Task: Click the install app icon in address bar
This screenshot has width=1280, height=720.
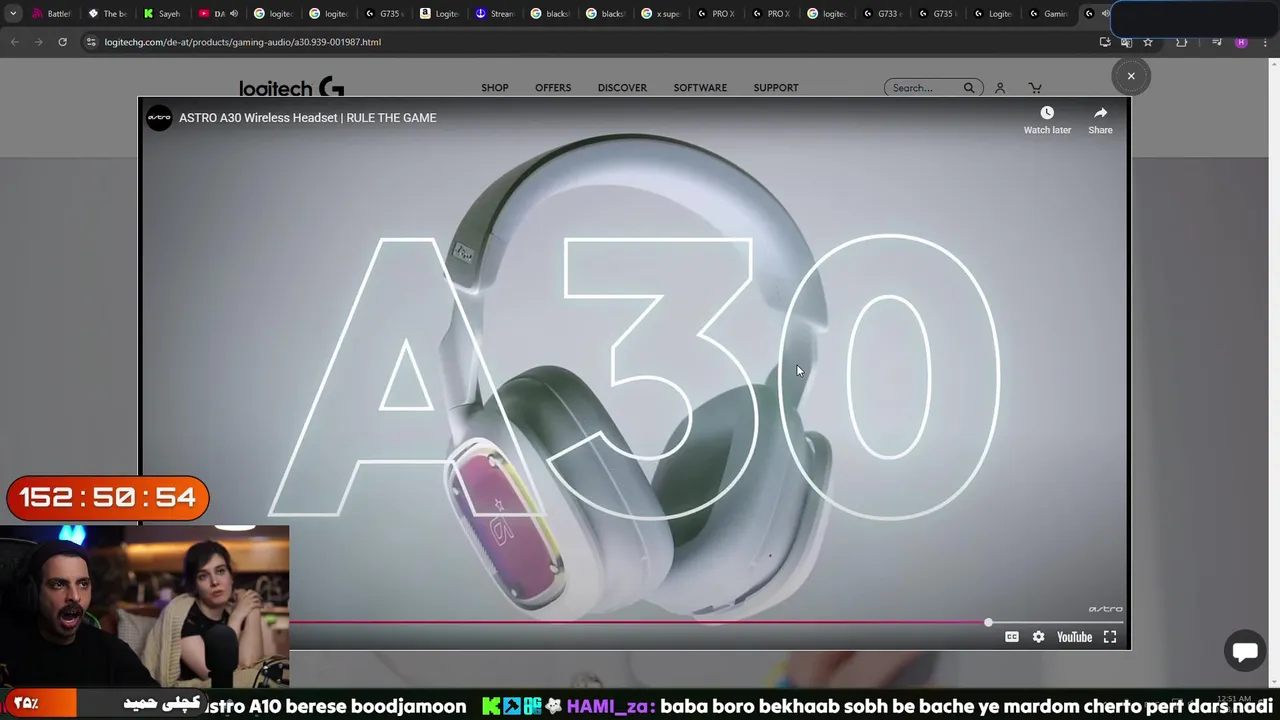Action: 1105,42
